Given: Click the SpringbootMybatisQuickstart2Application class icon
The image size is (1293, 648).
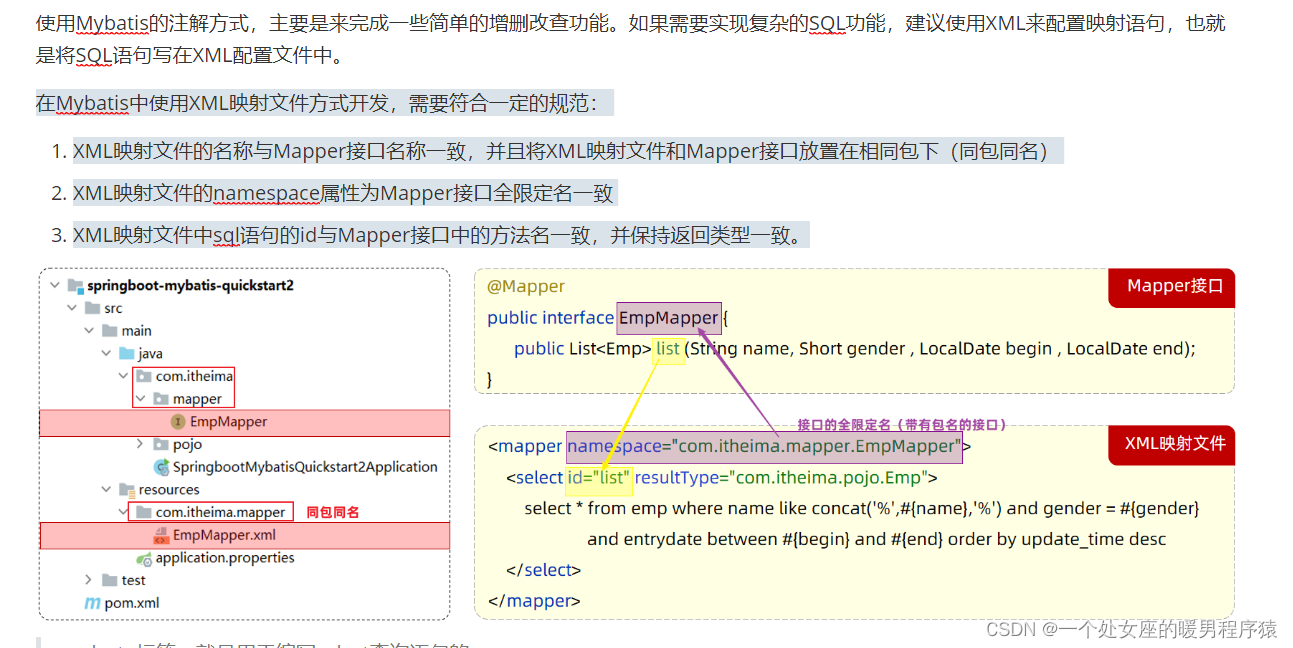Looking at the screenshot, I should click(161, 467).
